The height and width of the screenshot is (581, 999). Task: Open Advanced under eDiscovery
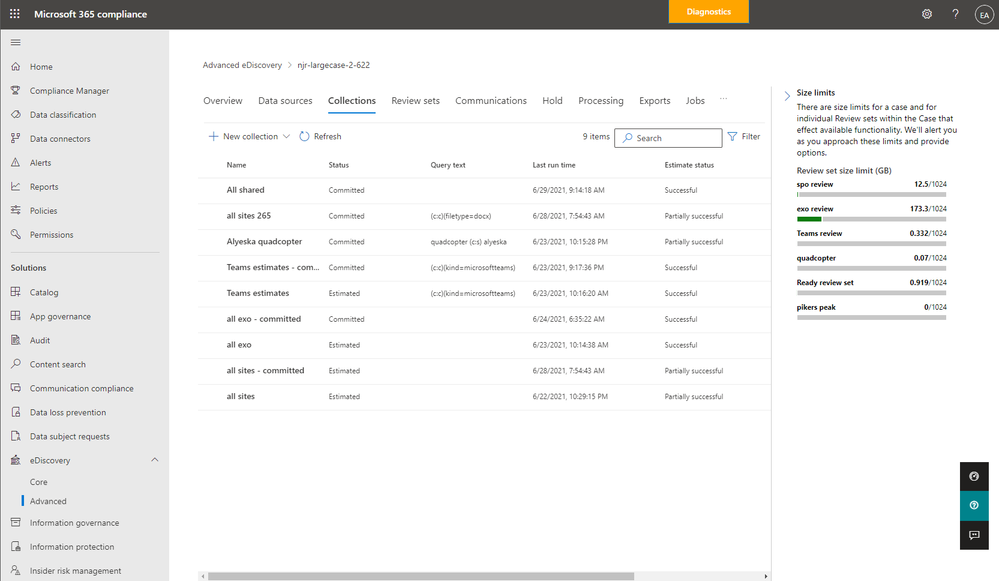point(48,501)
